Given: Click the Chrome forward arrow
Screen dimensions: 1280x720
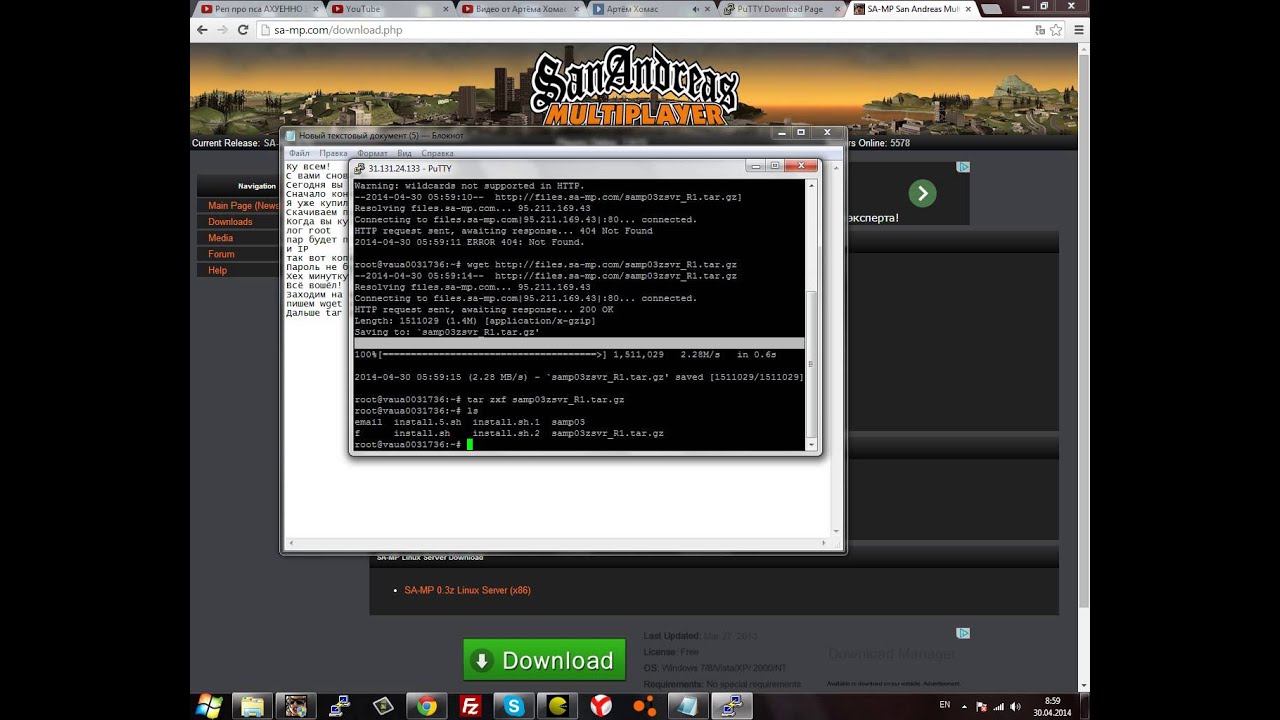Looking at the screenshot, I should pos(222,30).
